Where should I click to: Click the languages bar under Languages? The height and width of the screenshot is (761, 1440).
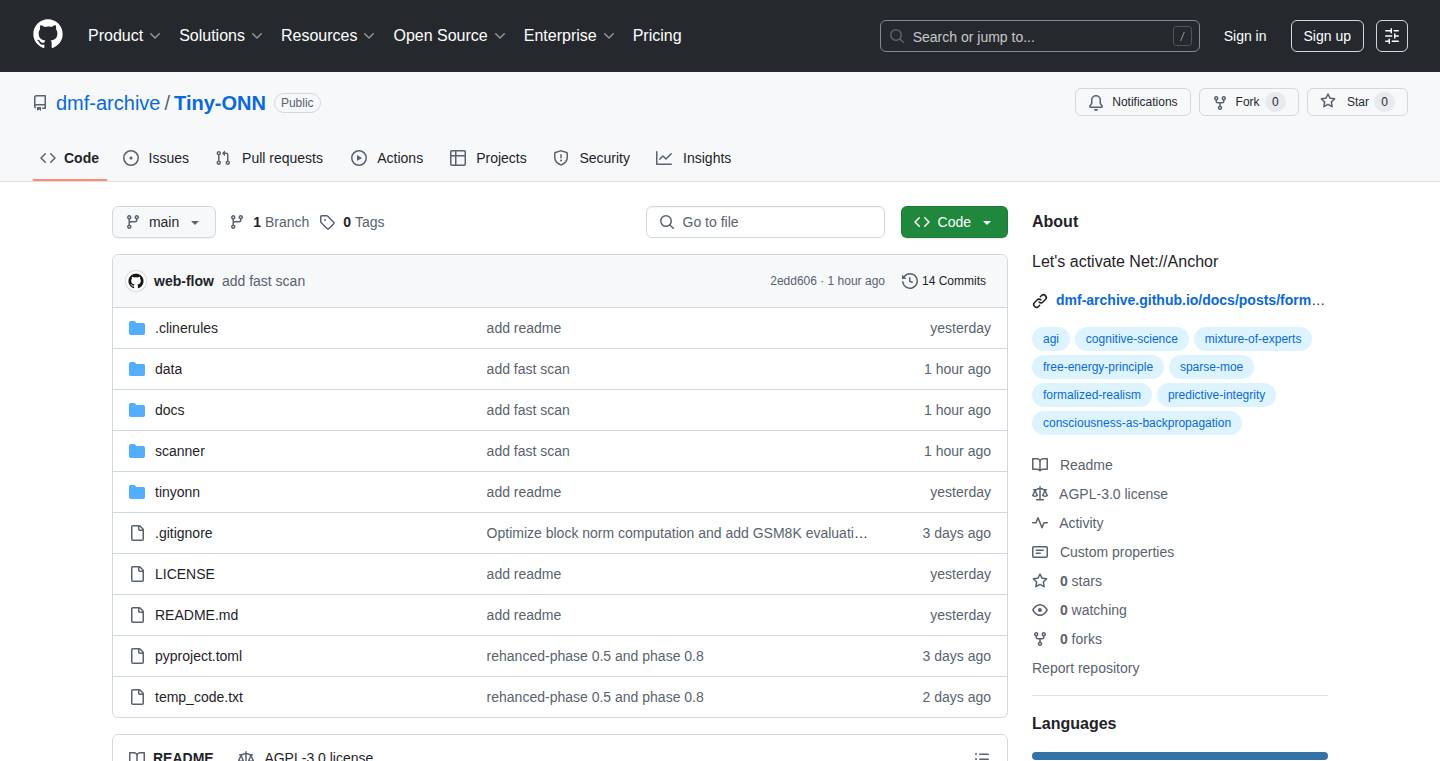1180,756
